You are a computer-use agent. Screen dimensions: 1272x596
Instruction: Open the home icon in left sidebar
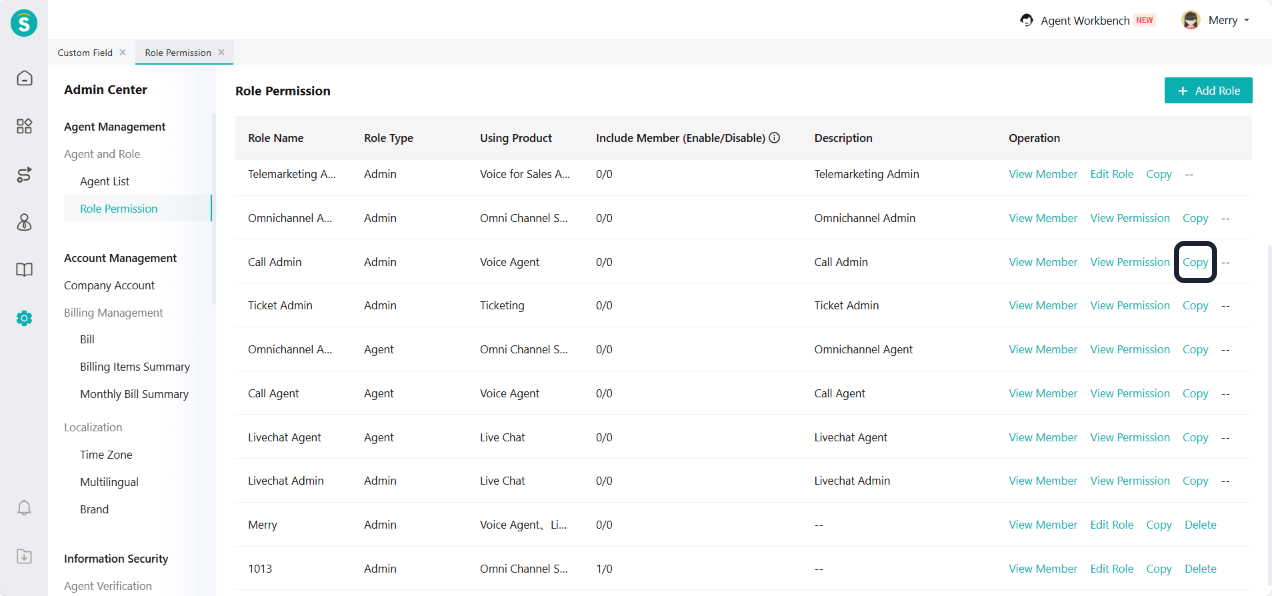coord(24,78)
